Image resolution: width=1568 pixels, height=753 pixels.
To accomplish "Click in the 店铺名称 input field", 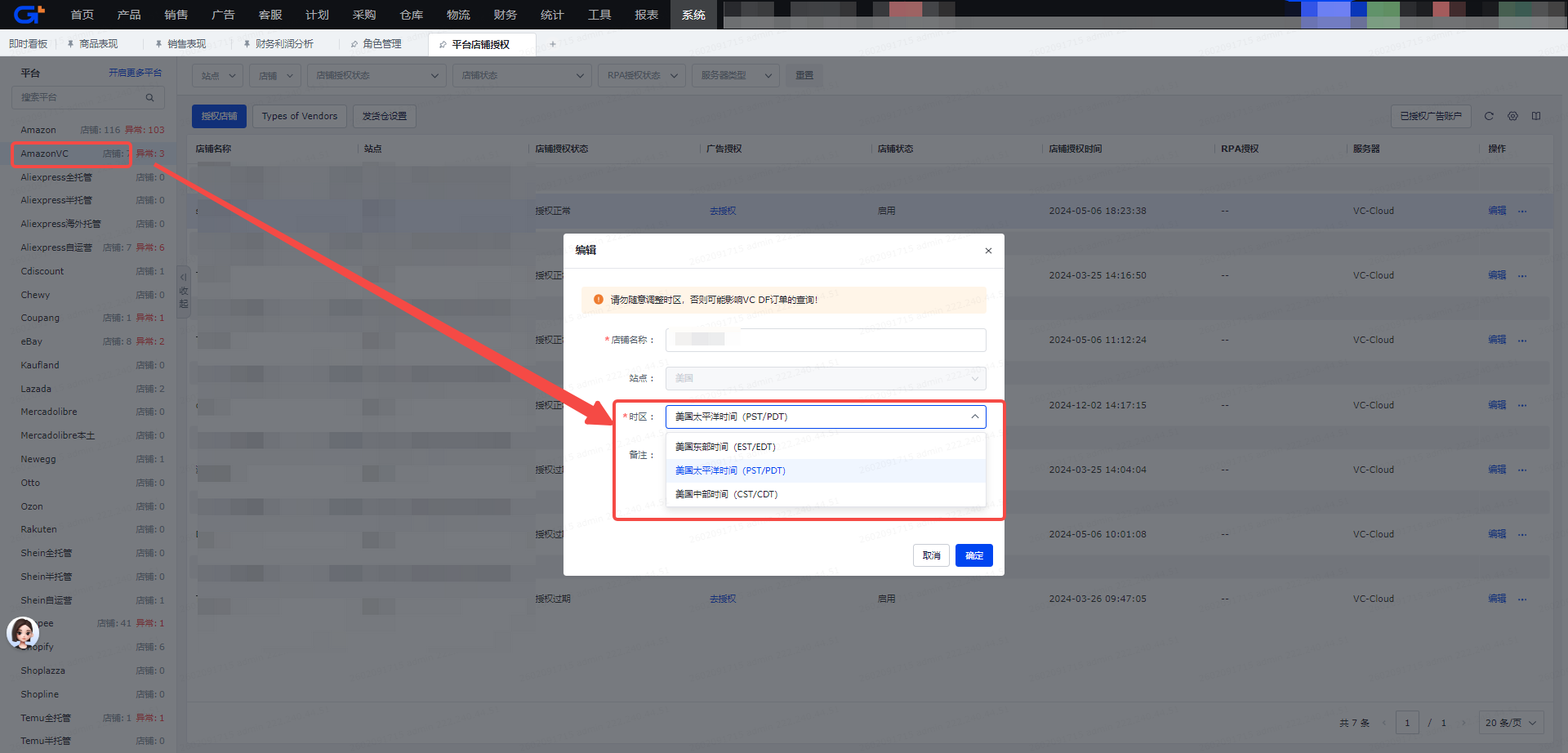I will [x=826, y=340].
